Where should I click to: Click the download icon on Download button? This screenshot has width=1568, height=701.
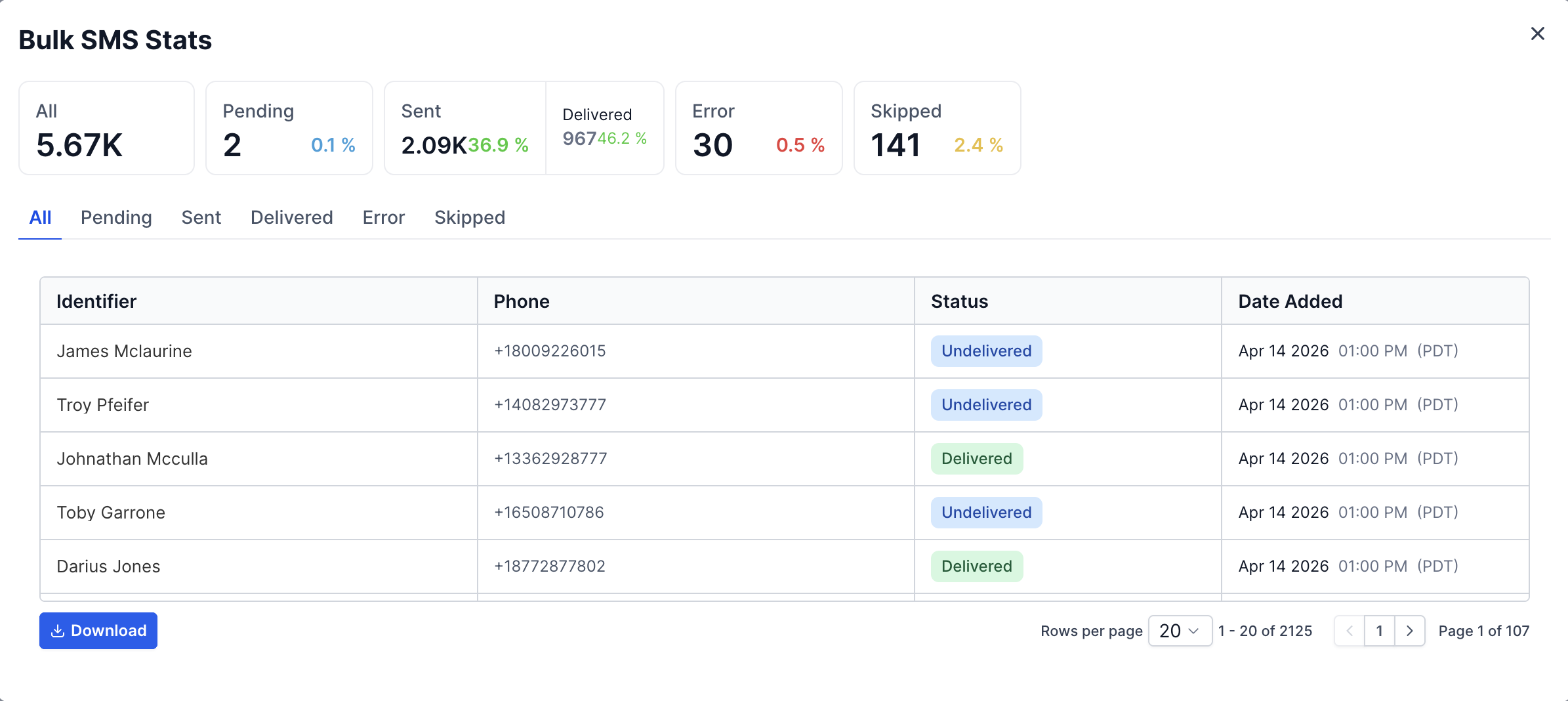(58, 631)
